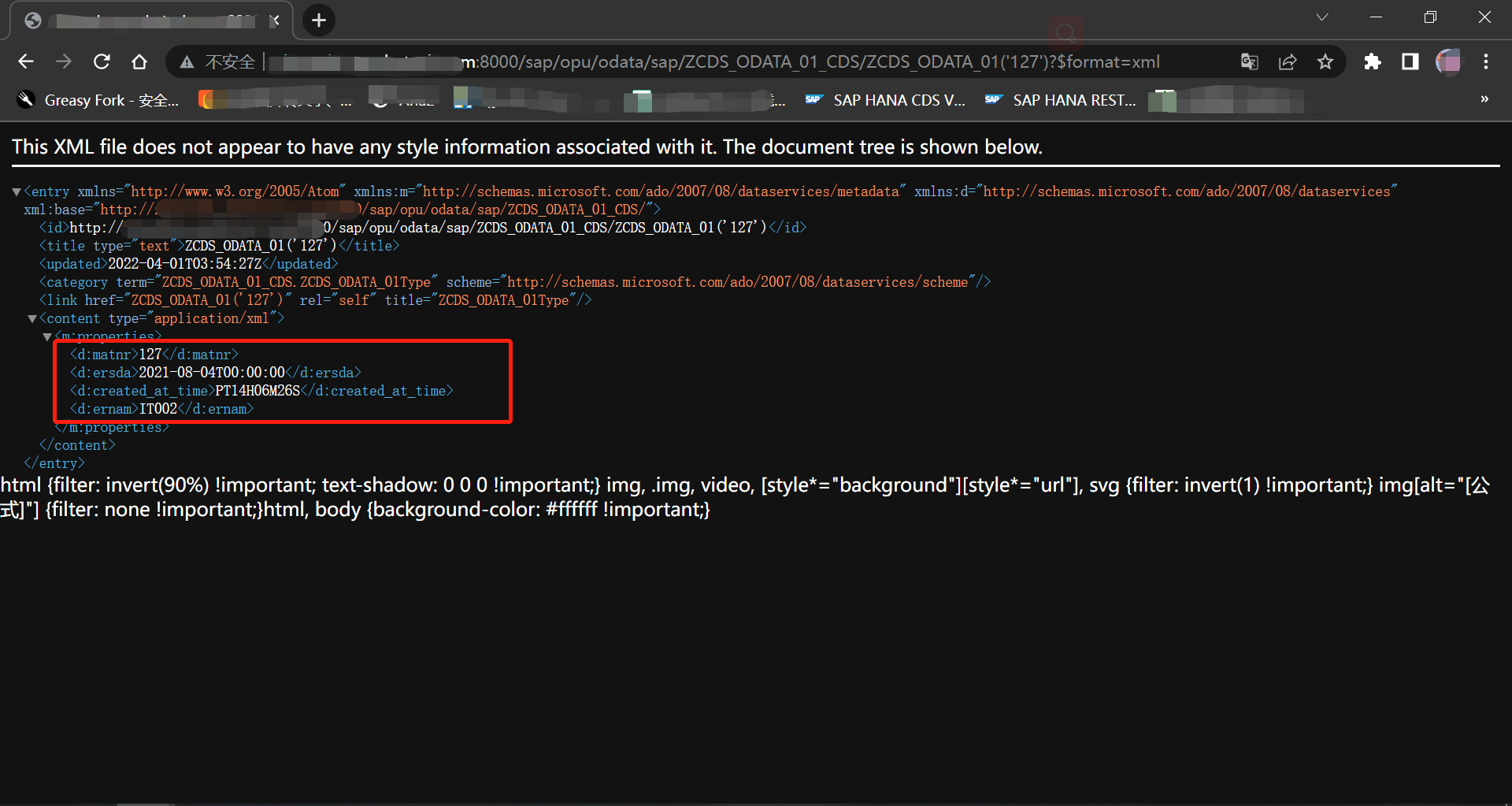The image size is (1512, 806).
Task: Open Greasy Fork bookmark
Action: point(99,100)
